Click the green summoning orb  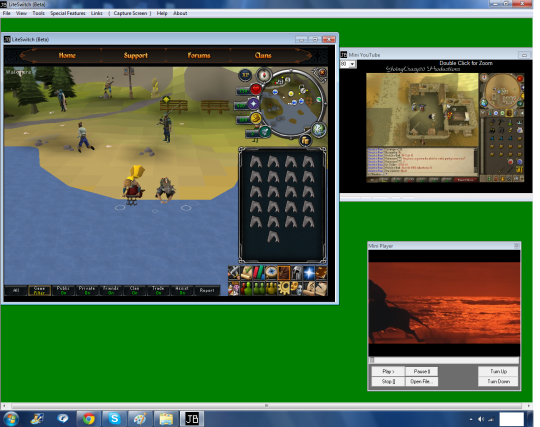265,132
